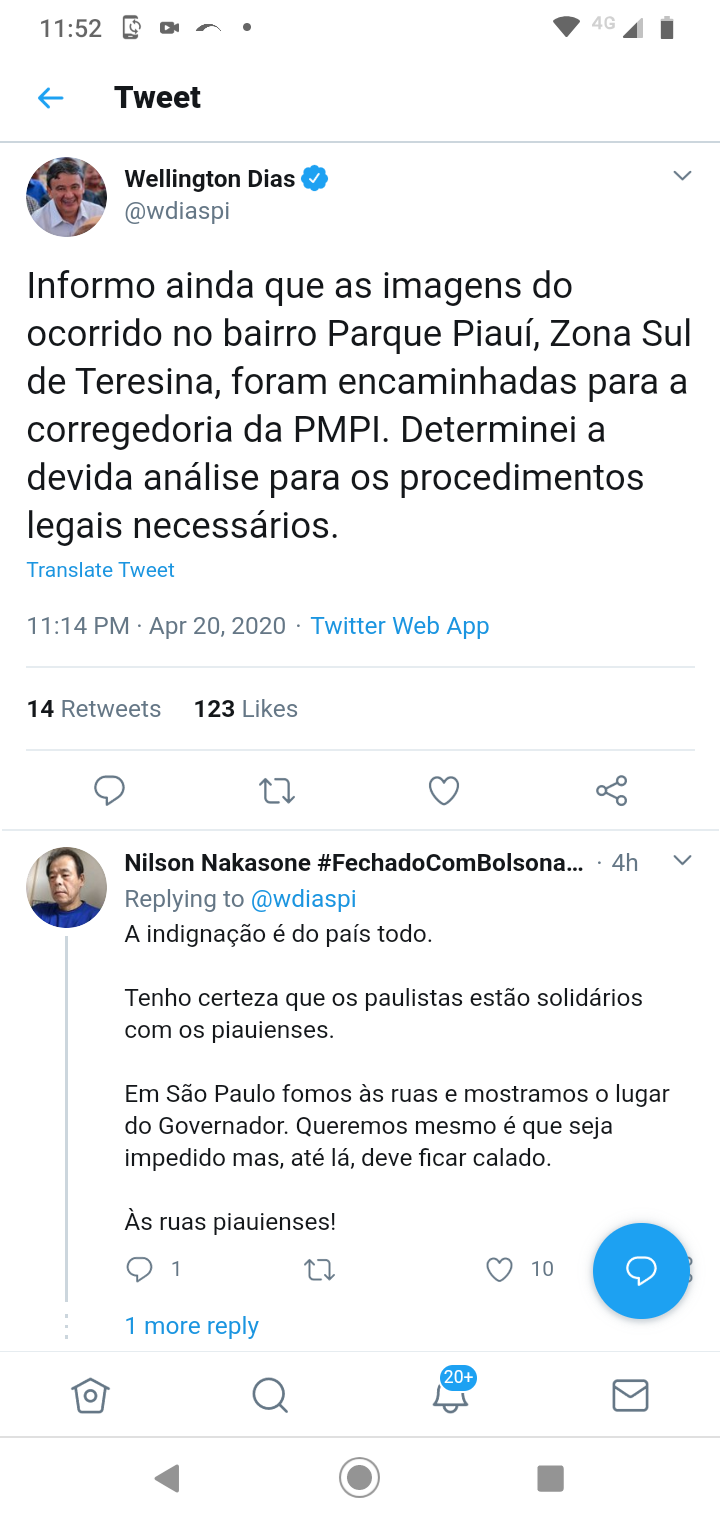Expand the hidden thread via the dots indicator
The width and height of the screenshot is (720, 1520).
coord(66,1325)
